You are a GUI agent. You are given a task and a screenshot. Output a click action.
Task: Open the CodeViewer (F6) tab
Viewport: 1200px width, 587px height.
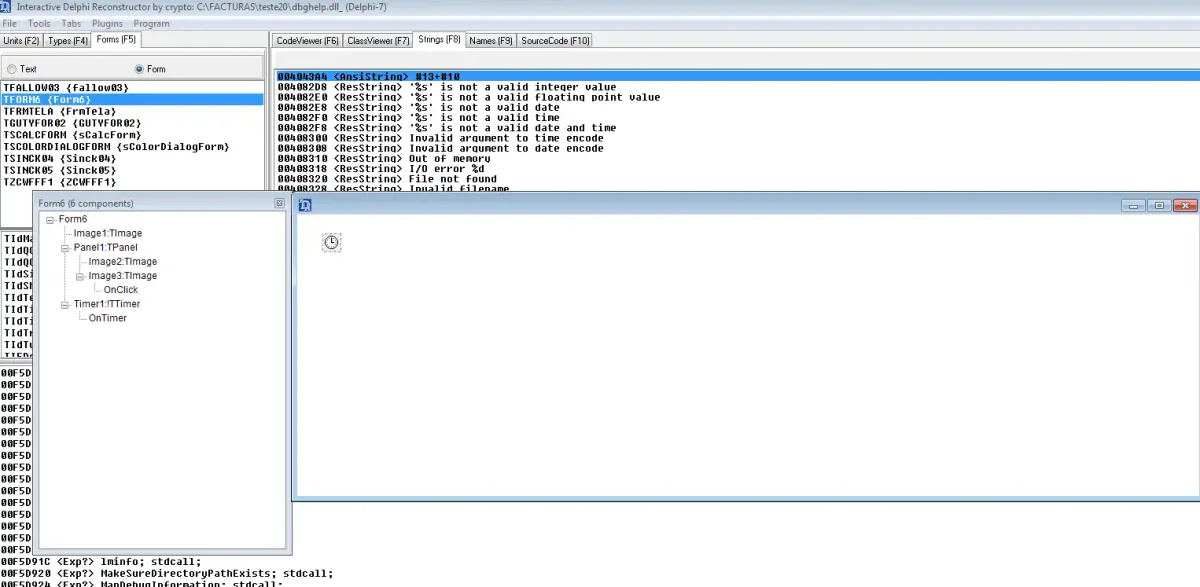[x=308, y=41]
